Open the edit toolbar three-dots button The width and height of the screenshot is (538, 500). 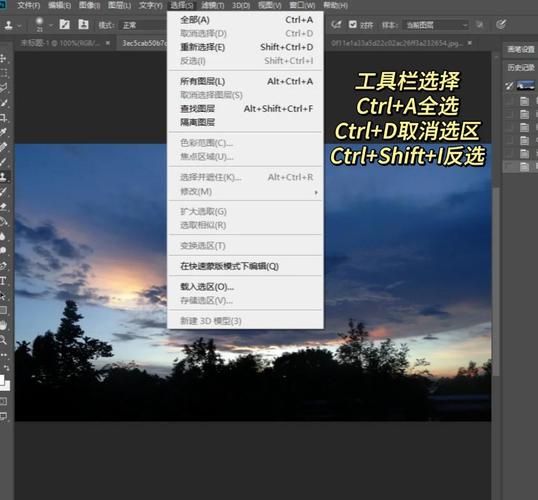click(3, 354)
